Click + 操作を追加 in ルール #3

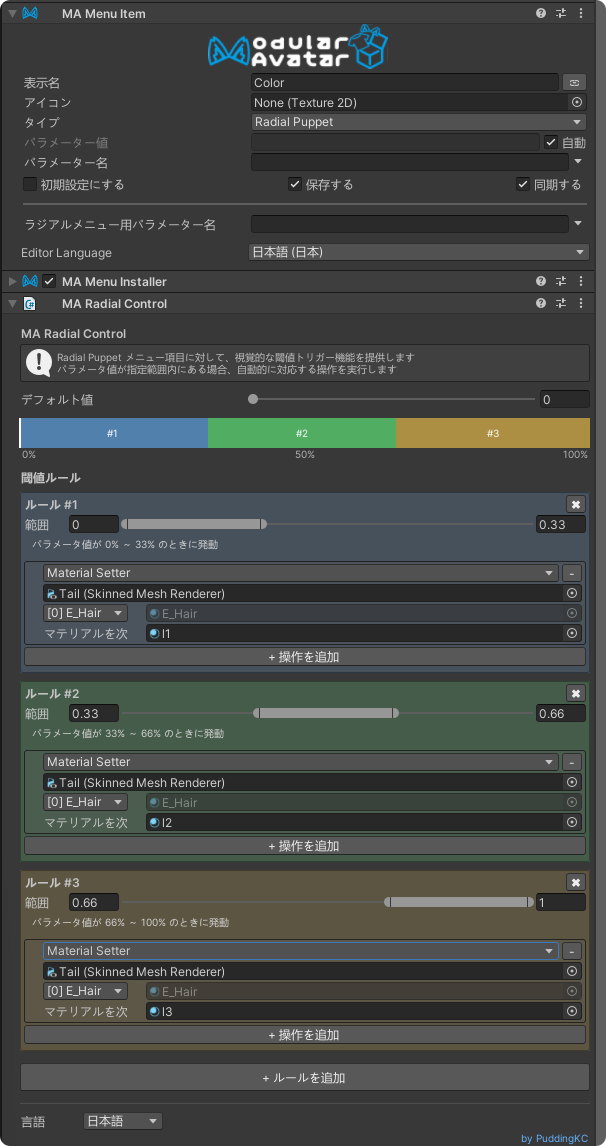point(305,1035)
